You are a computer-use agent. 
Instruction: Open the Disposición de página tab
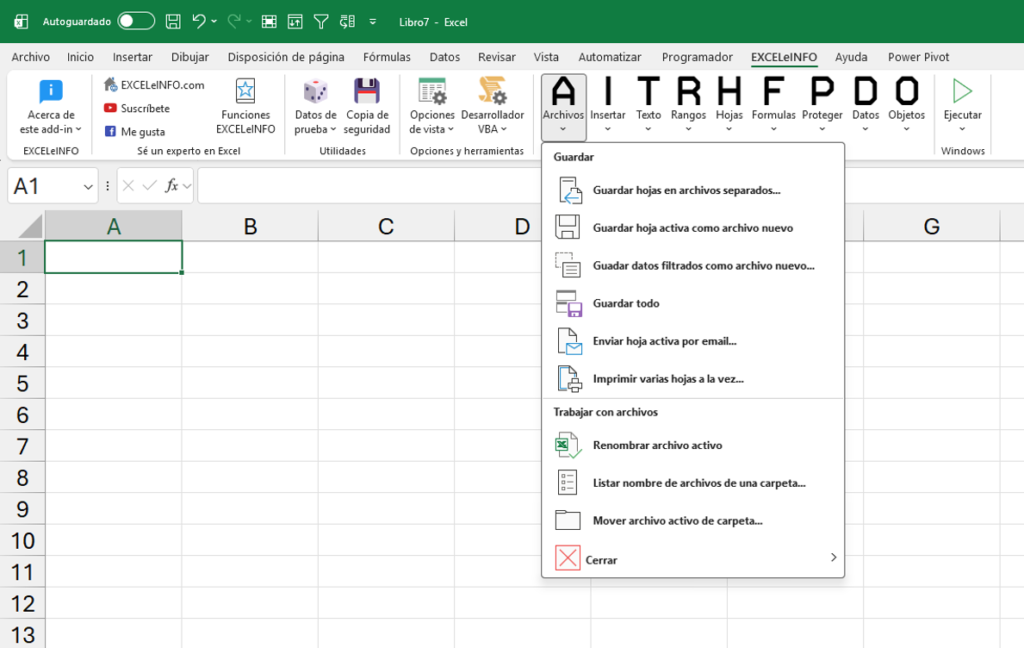[x=286, y=57]
